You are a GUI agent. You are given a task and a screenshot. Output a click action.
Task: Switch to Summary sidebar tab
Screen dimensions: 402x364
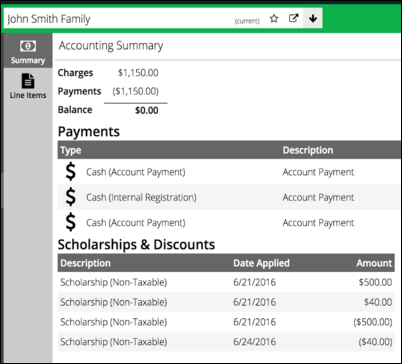pyautogui.click(x=28, y=51)
